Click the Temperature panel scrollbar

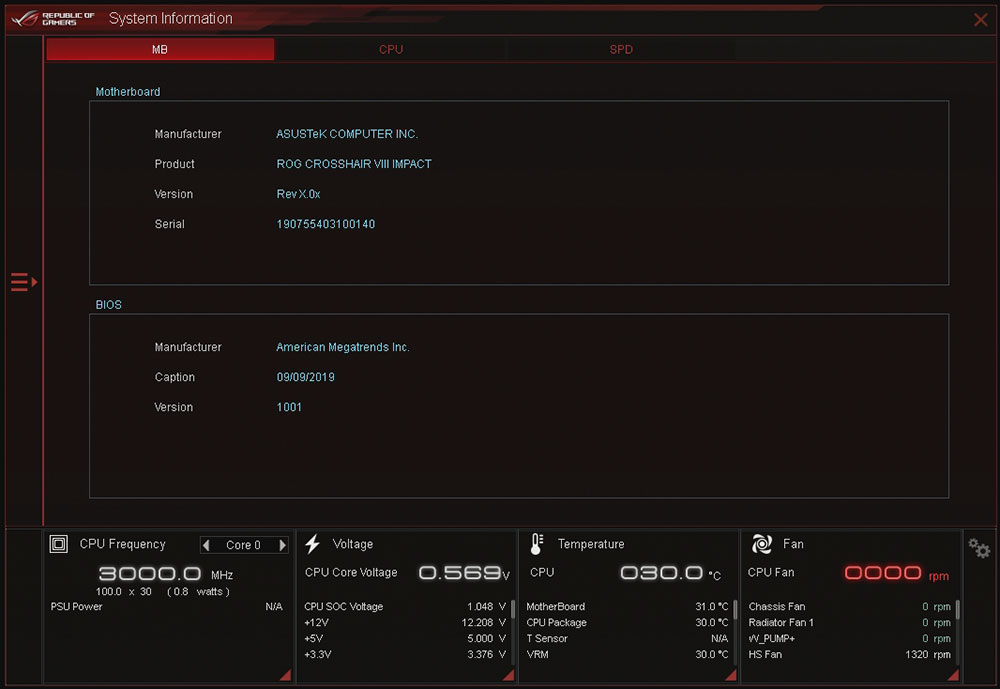pos(735,610)
